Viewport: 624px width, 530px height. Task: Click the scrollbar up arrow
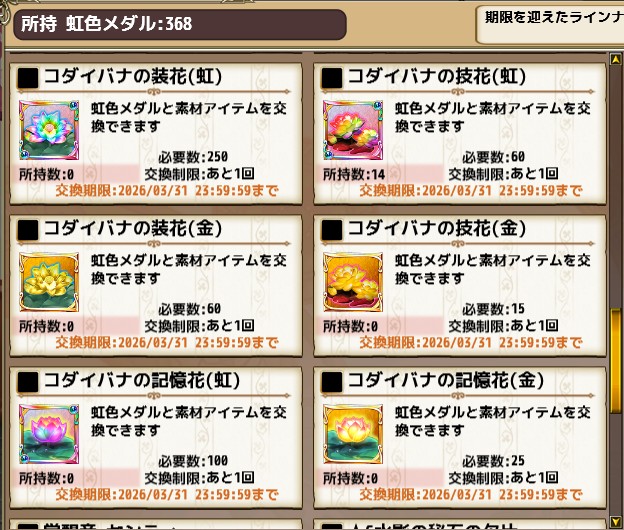[x=616, y=59]
